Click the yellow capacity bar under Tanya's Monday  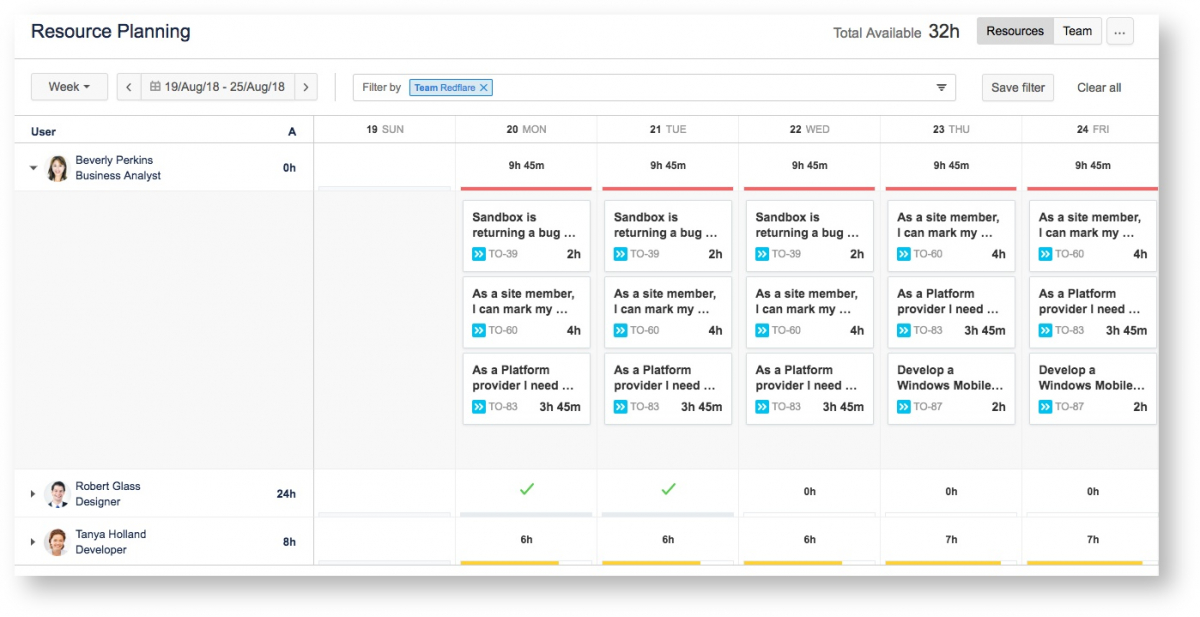click(x=510, y=563)
